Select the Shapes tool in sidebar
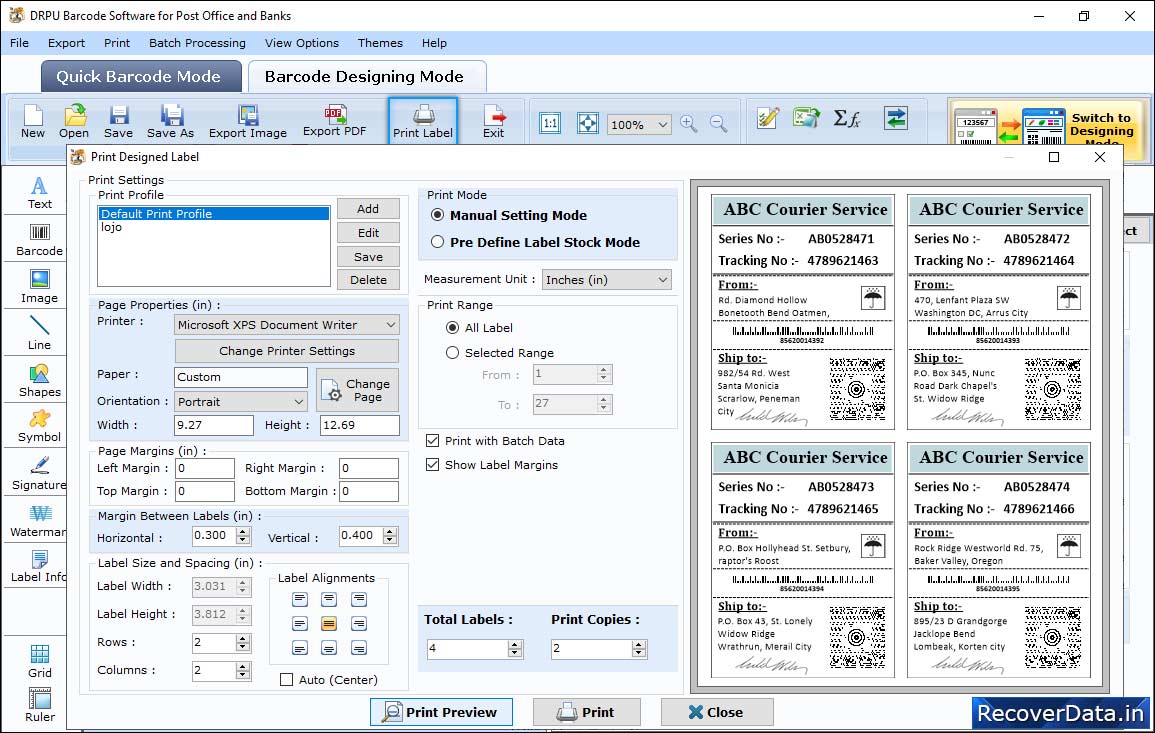 [x=39, y=381]
